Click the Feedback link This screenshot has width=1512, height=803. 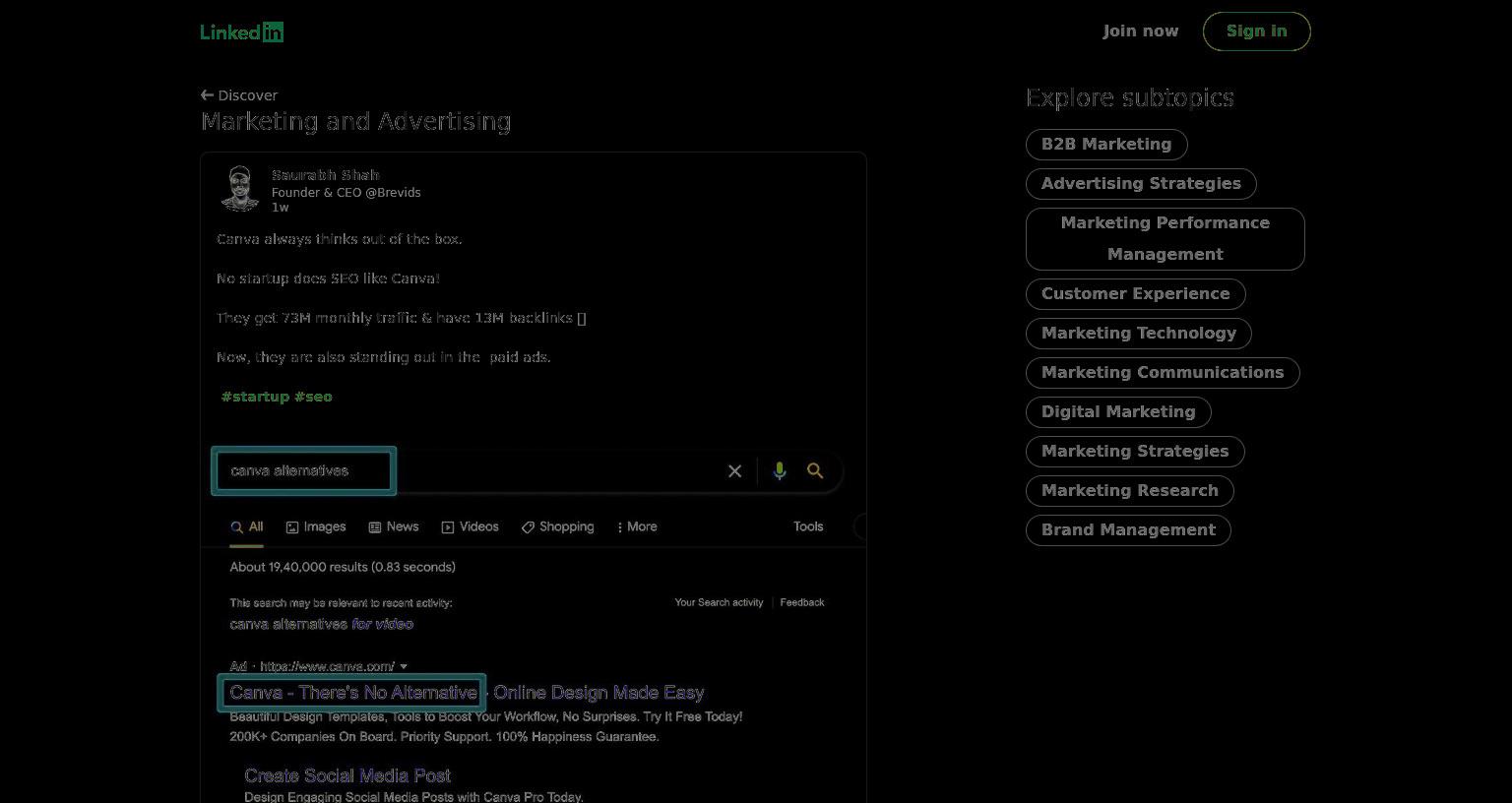(x=802, y=602)
